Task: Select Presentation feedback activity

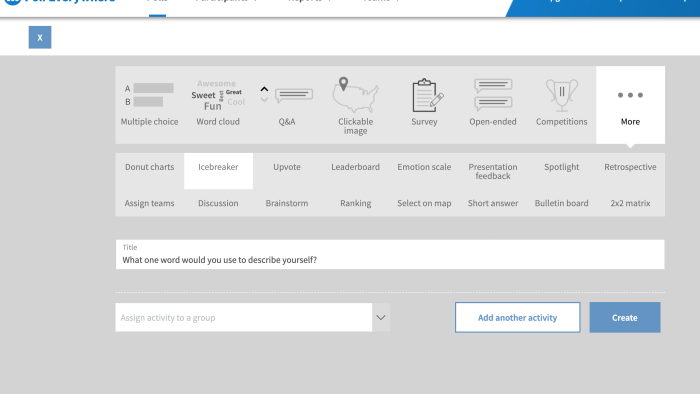Action: coord(493,171)
